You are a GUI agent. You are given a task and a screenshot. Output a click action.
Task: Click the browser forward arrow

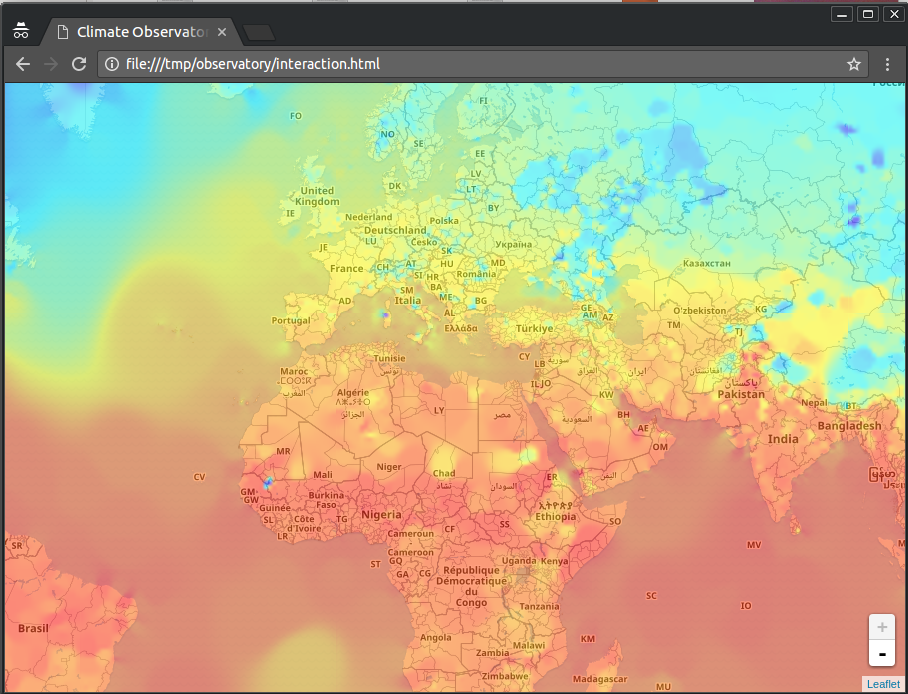[x=51, y=64]
